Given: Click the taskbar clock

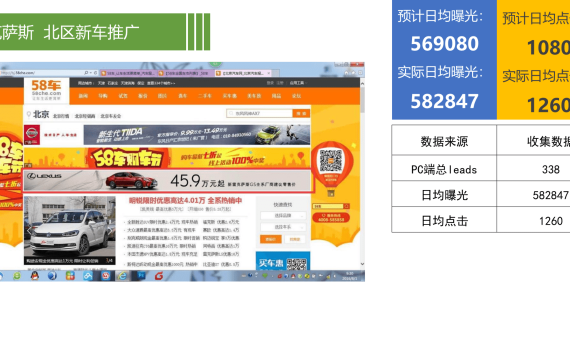Looking at the screenshot, I should [x=350, y=276].
